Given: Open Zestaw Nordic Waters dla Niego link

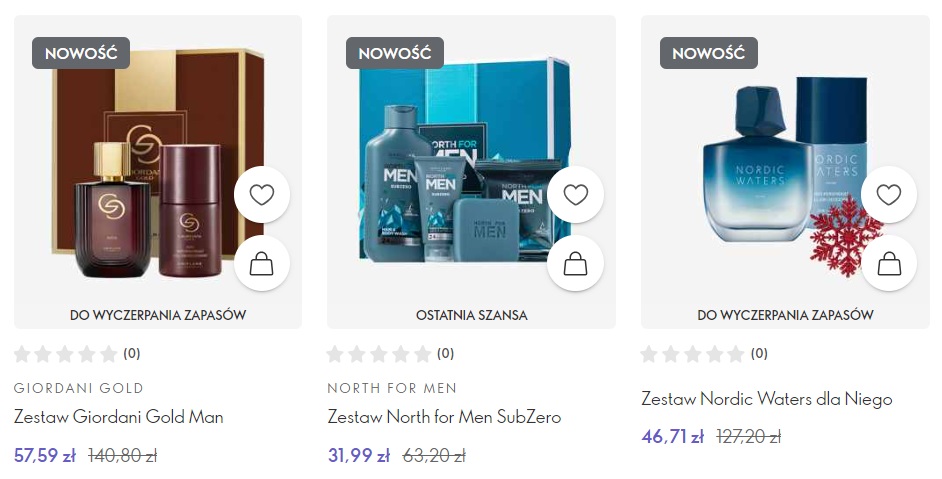Looking at the screenshot, I should click(x=767, y=399).
